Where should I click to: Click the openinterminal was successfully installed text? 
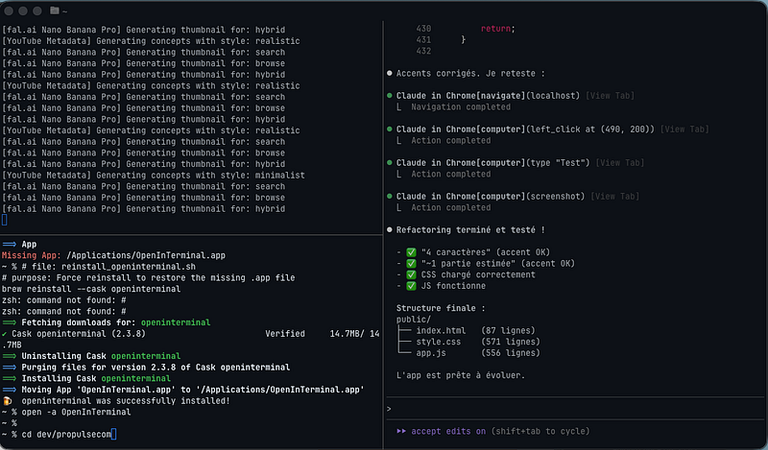[x=126, y=401]
